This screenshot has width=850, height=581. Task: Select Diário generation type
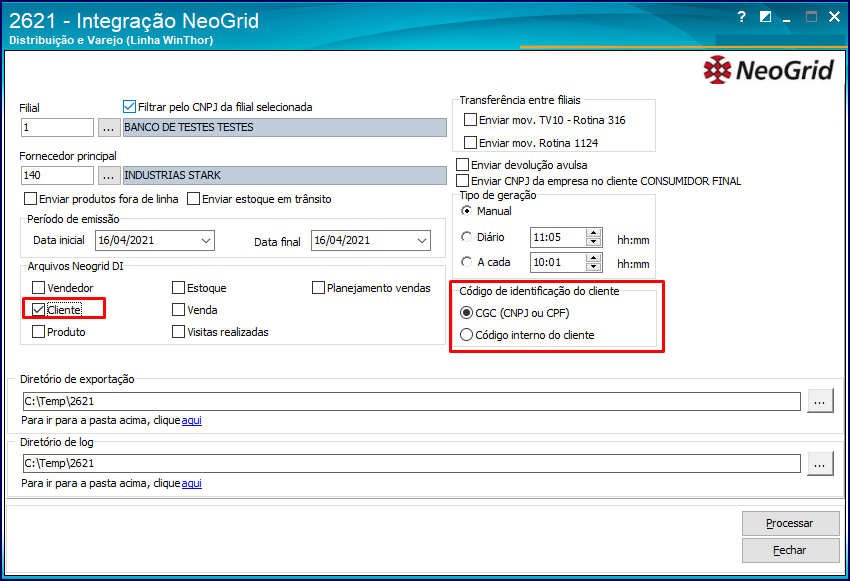click(466, 237)
